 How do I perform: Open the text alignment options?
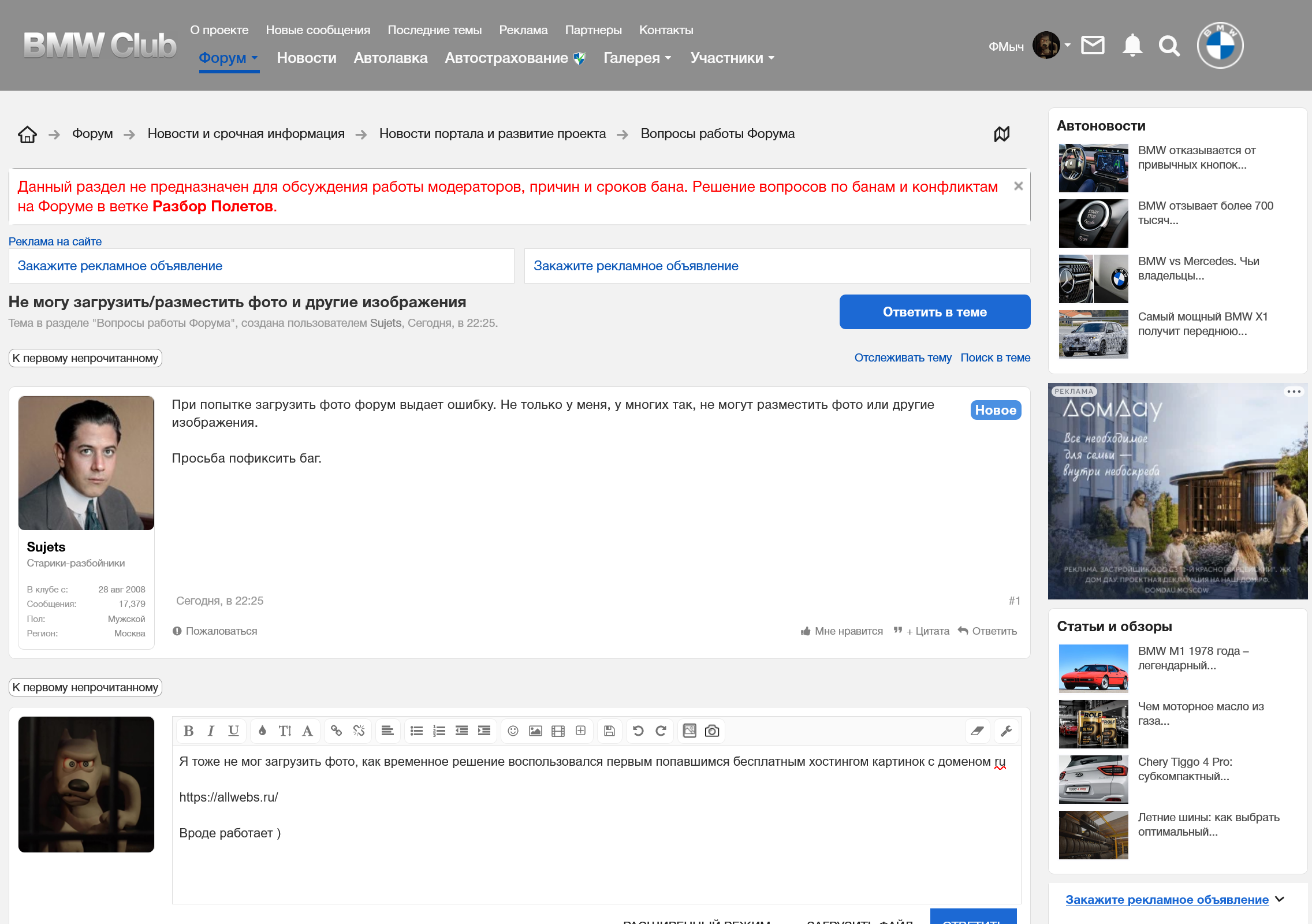(387, 731)
